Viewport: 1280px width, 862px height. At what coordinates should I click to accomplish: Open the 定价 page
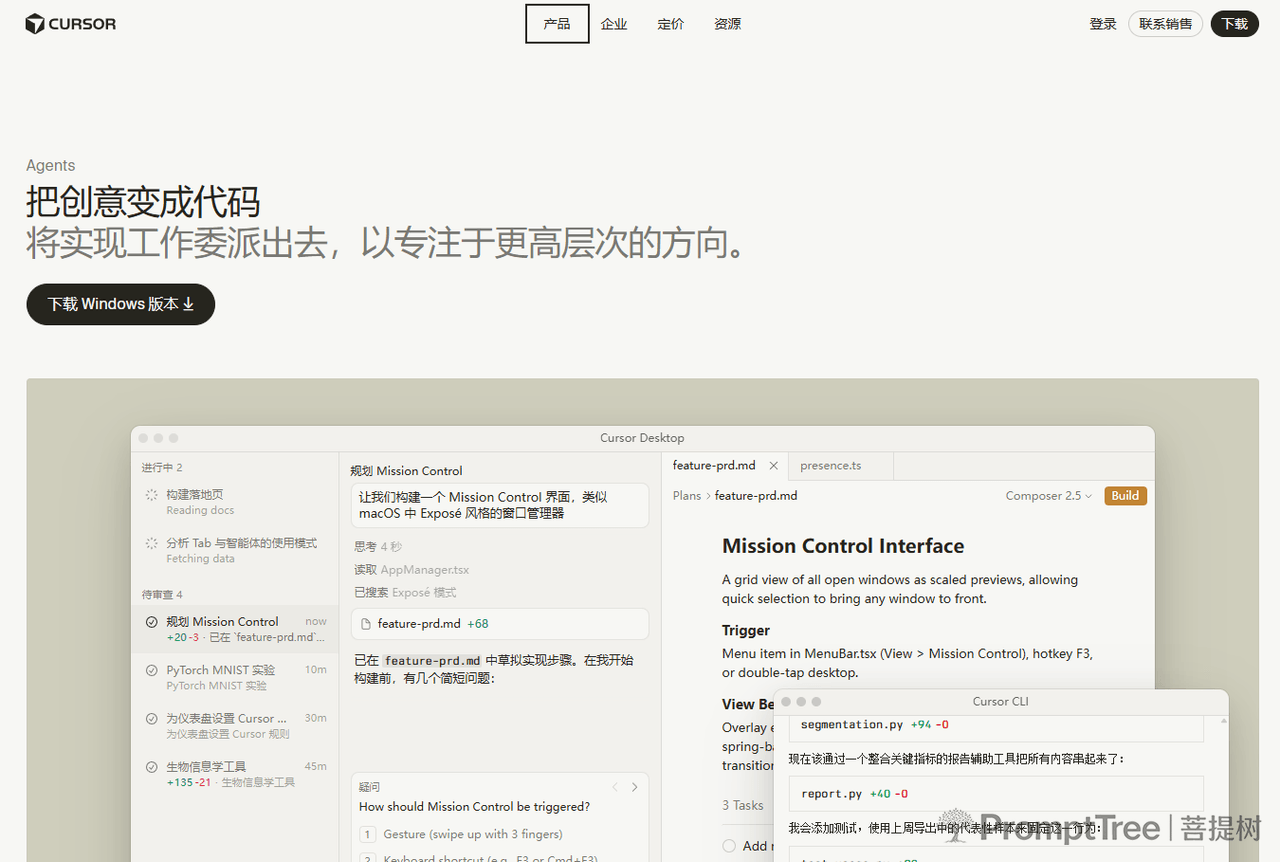(671, 24)
